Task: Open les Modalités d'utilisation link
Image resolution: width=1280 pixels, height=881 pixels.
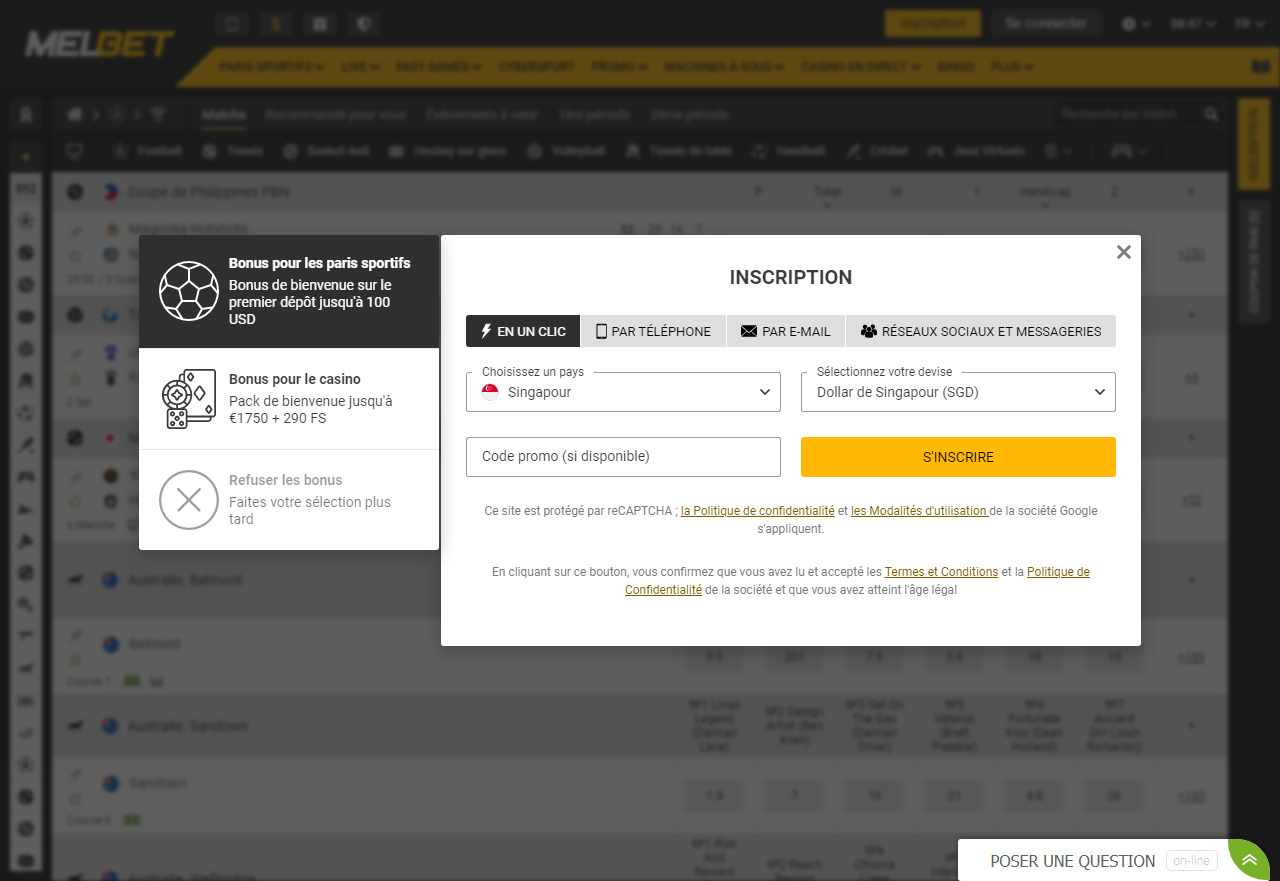Action: [919, 510]
